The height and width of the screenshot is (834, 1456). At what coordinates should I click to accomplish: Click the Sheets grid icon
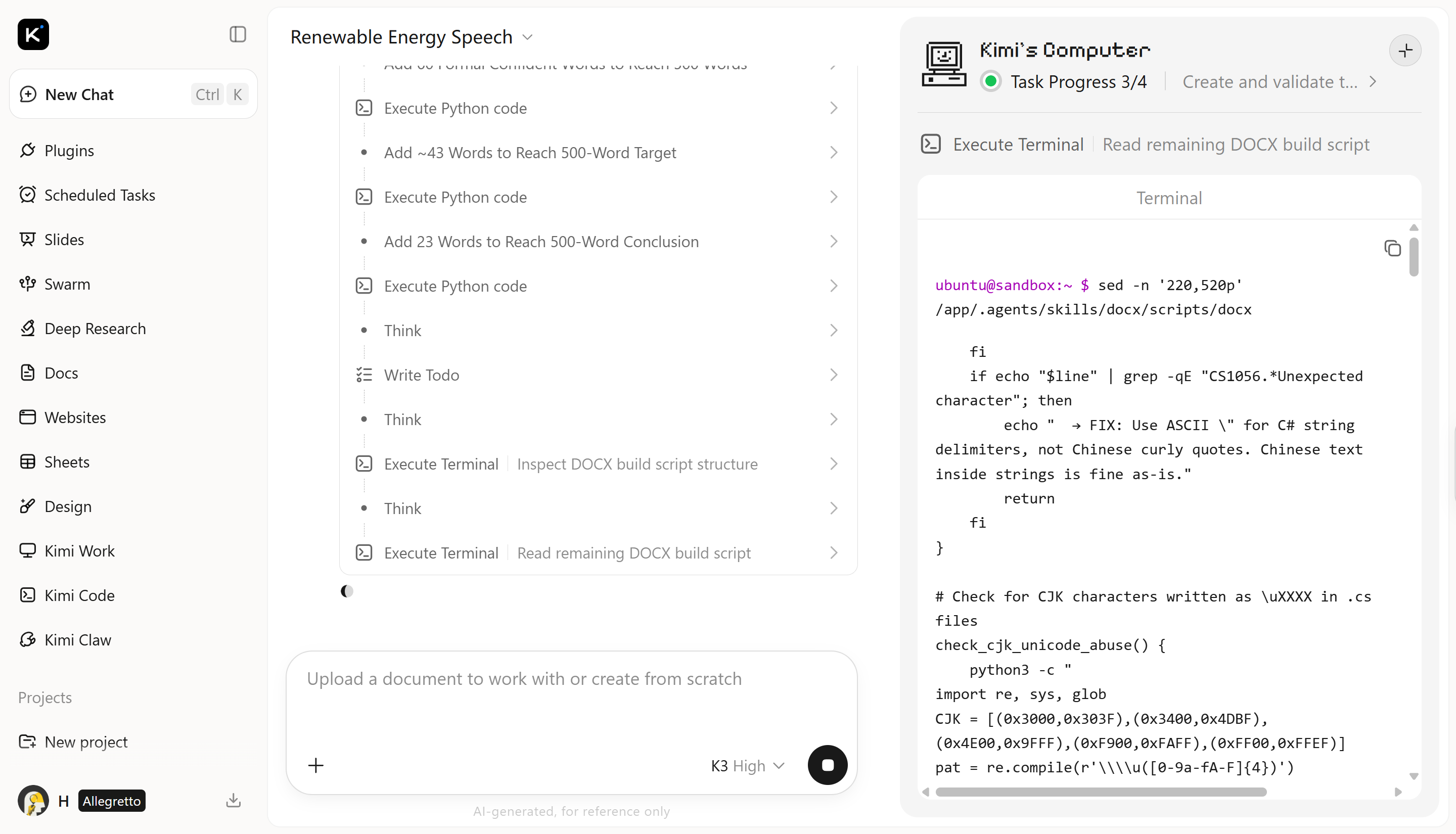pyautogui.click(x=27, y=461)
